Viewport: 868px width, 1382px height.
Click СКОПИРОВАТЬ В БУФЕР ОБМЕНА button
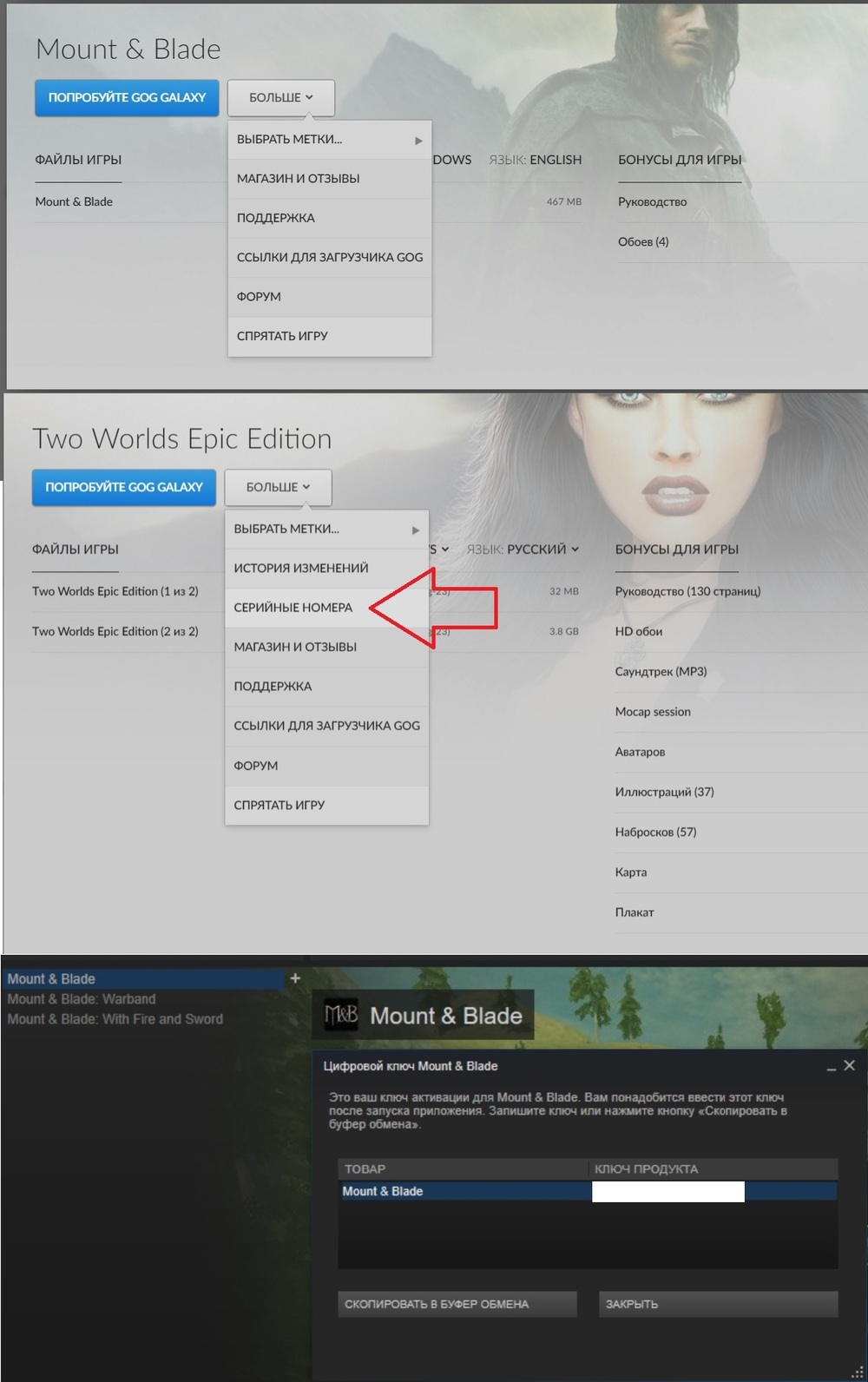457,1304
